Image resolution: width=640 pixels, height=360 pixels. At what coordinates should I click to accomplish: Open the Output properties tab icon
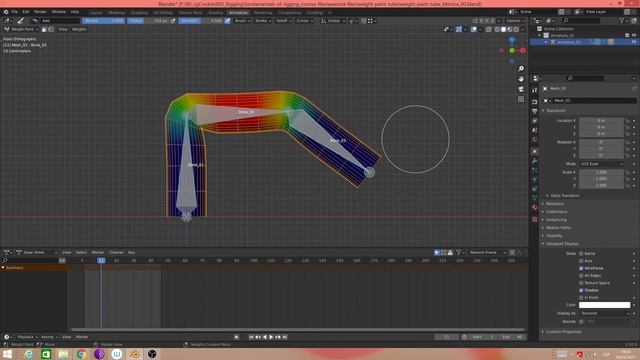pyautogui.click(x=535, y=111)
